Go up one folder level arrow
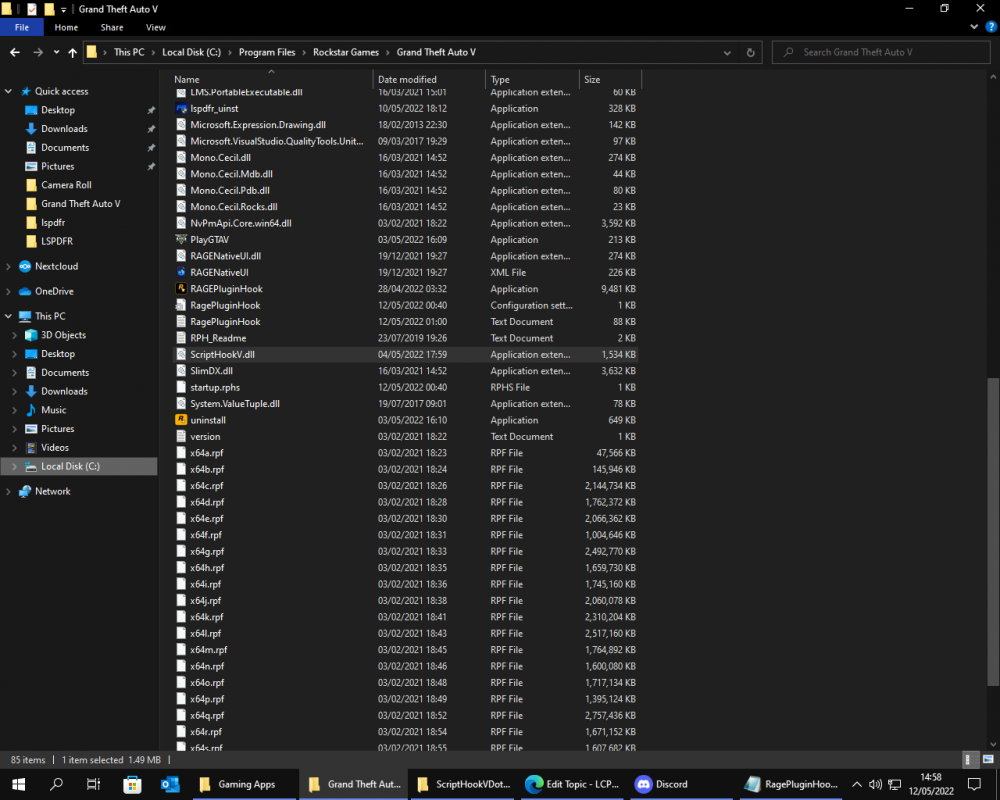The height and width of the screenshot is (800, 1000). 72,52
